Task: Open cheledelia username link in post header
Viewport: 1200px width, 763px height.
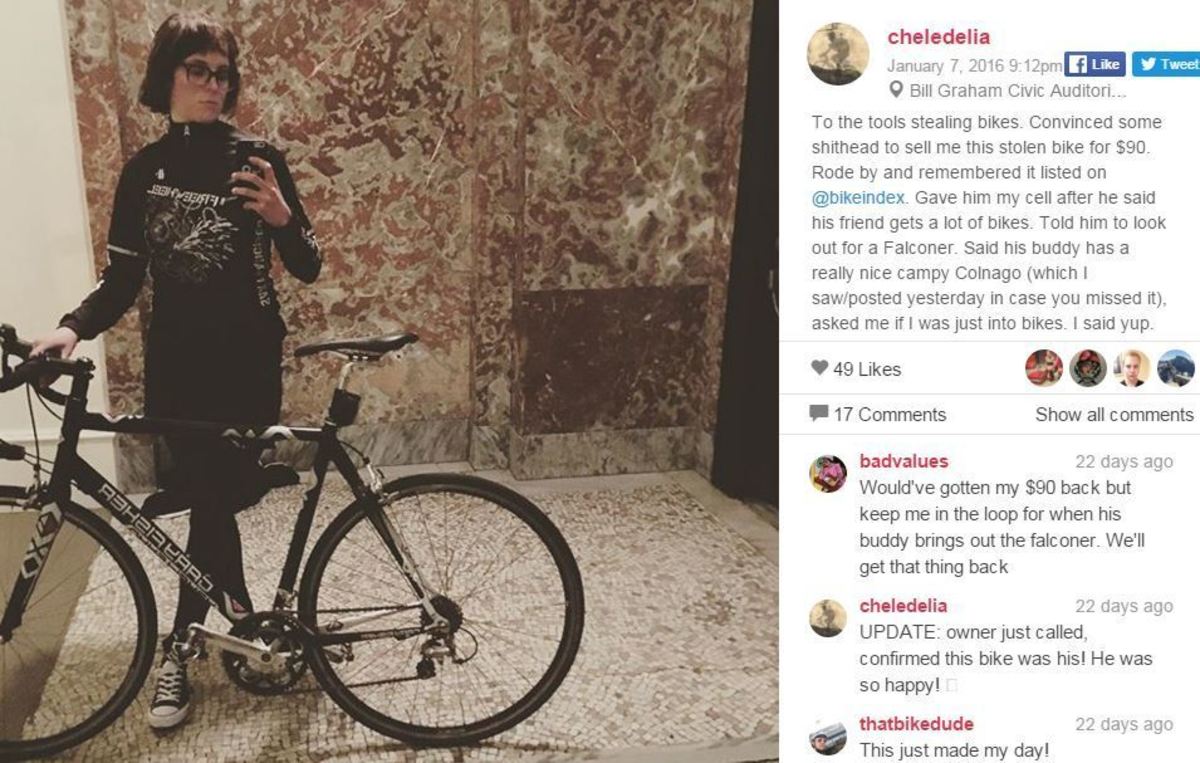Action: pos(938,37)
